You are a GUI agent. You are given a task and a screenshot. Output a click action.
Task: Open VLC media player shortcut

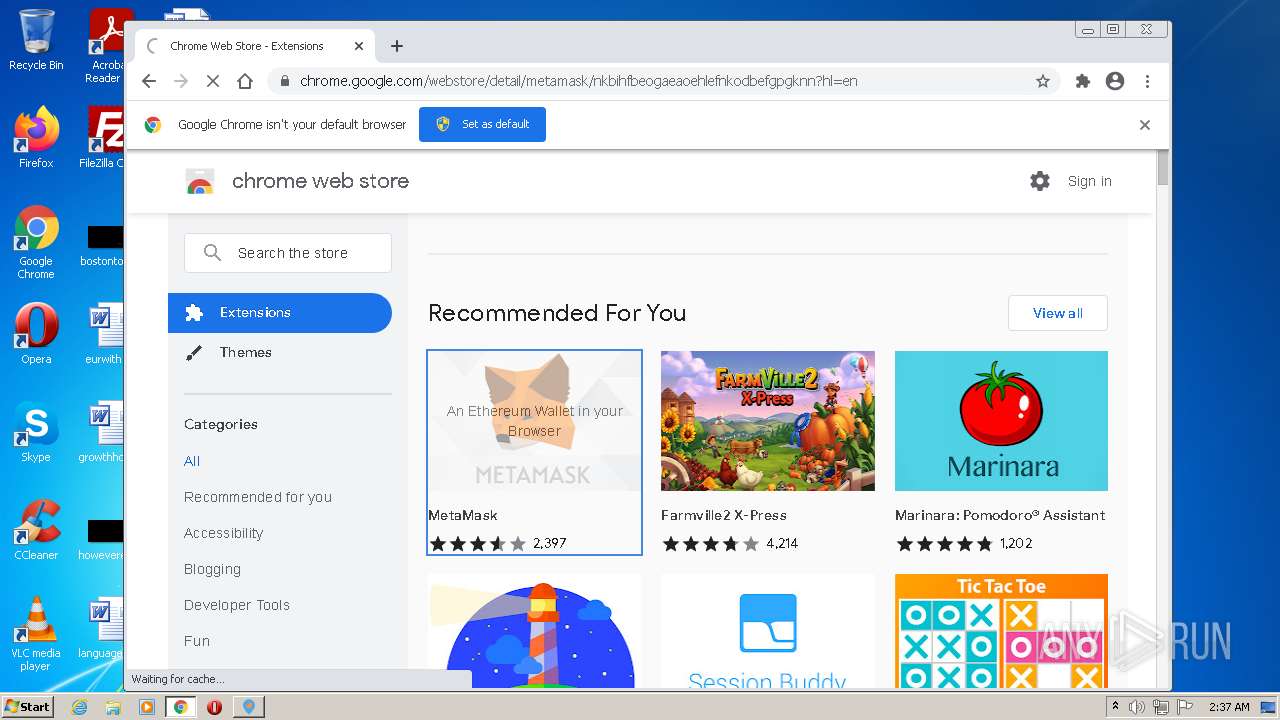click(x=36, y=634)
